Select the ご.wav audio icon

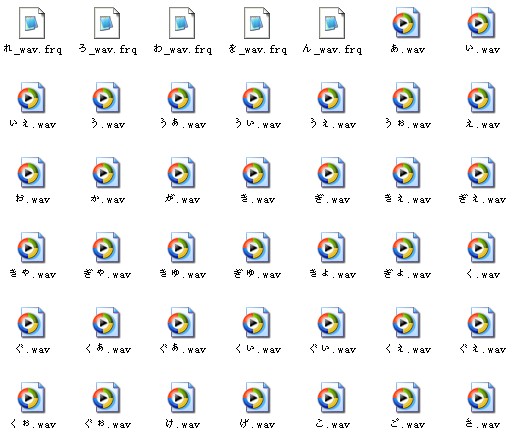coord(407,397)
